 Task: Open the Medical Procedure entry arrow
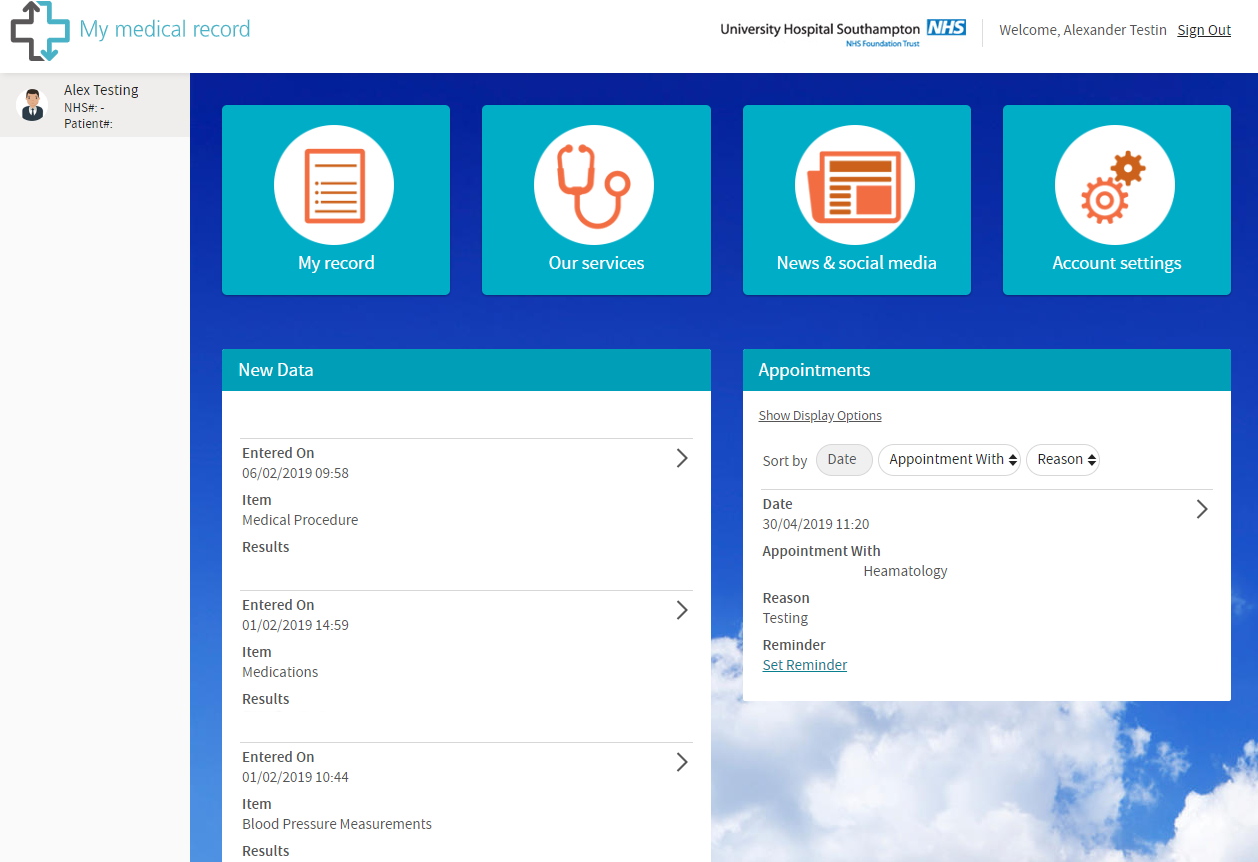[x=682, y=458]
